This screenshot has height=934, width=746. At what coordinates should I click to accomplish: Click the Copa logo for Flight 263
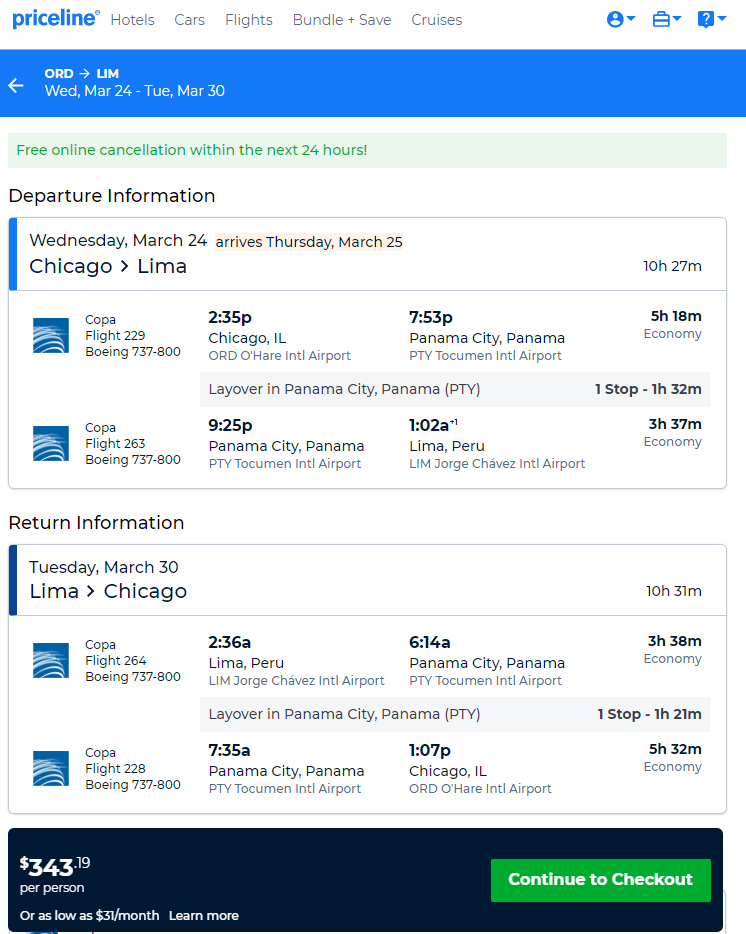[51, 444]
